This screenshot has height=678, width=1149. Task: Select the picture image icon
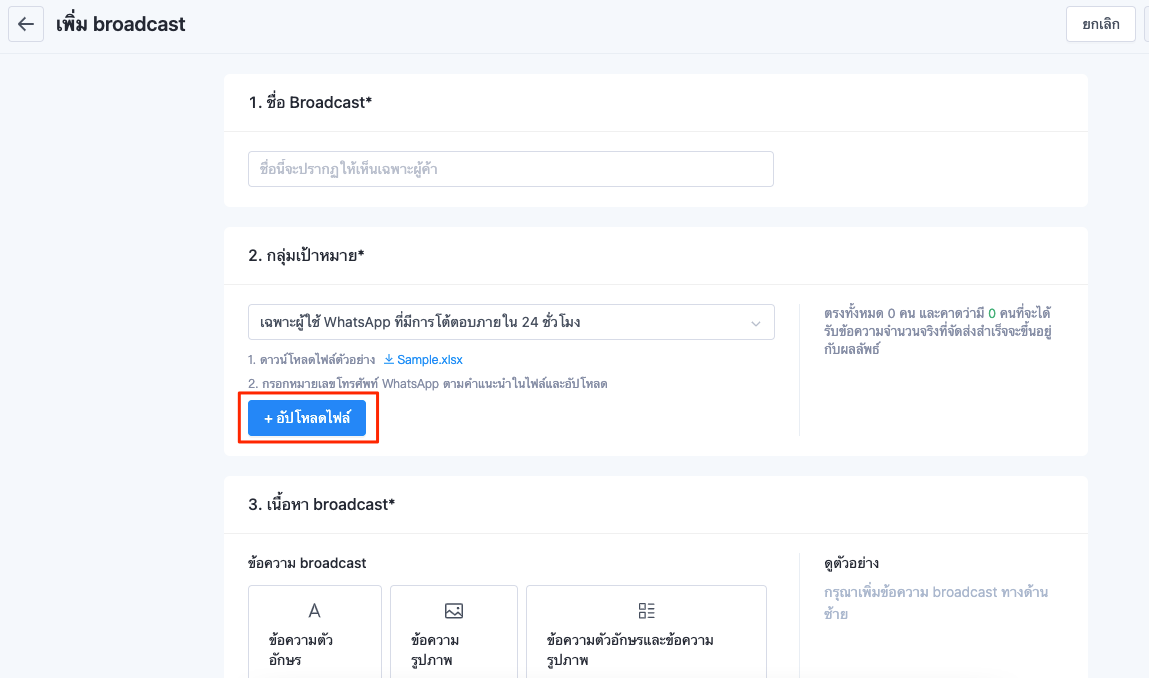454,611
